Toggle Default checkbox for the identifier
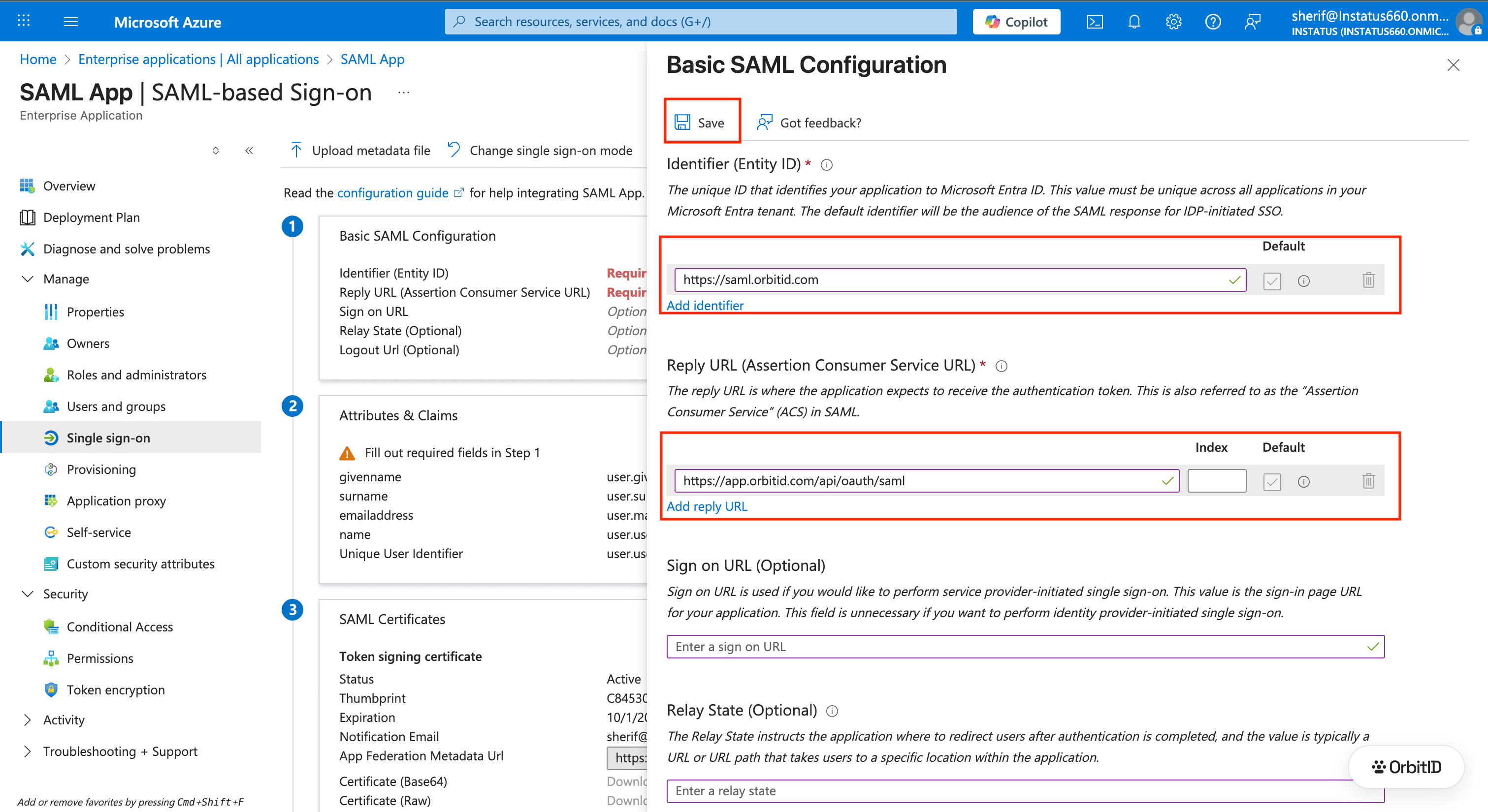Viewport: 1488px width, 812px height. 1272,281
